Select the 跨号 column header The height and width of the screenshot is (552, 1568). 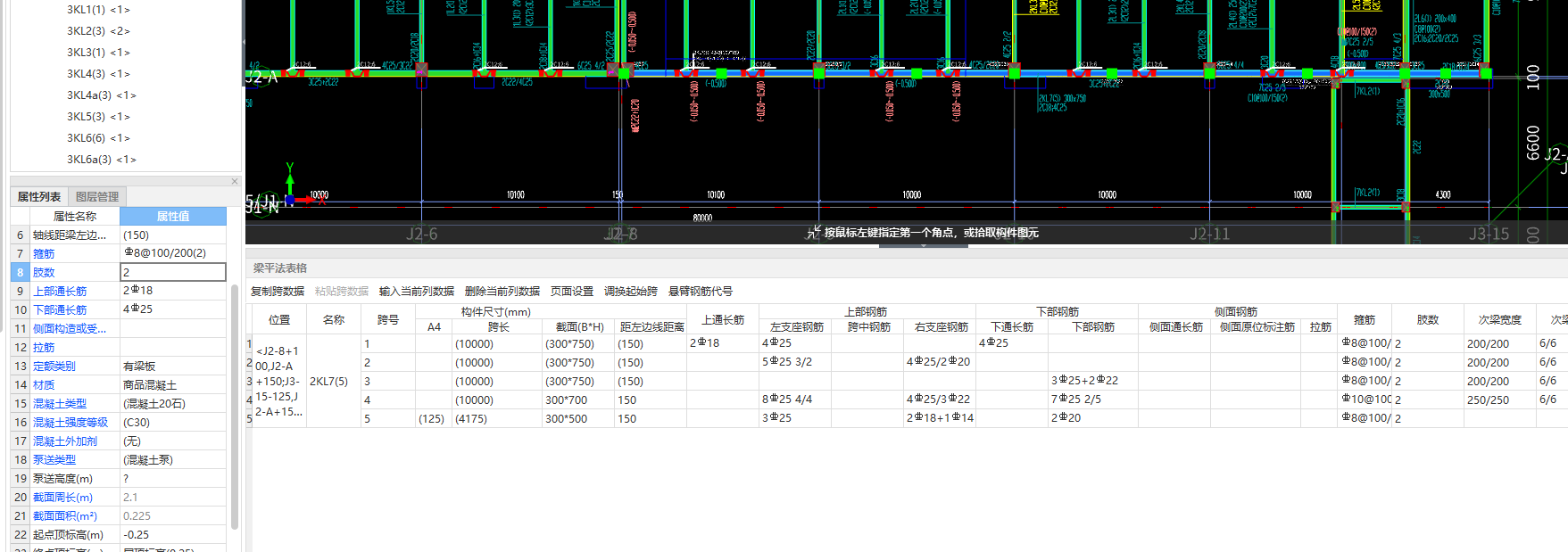[387, 319]
